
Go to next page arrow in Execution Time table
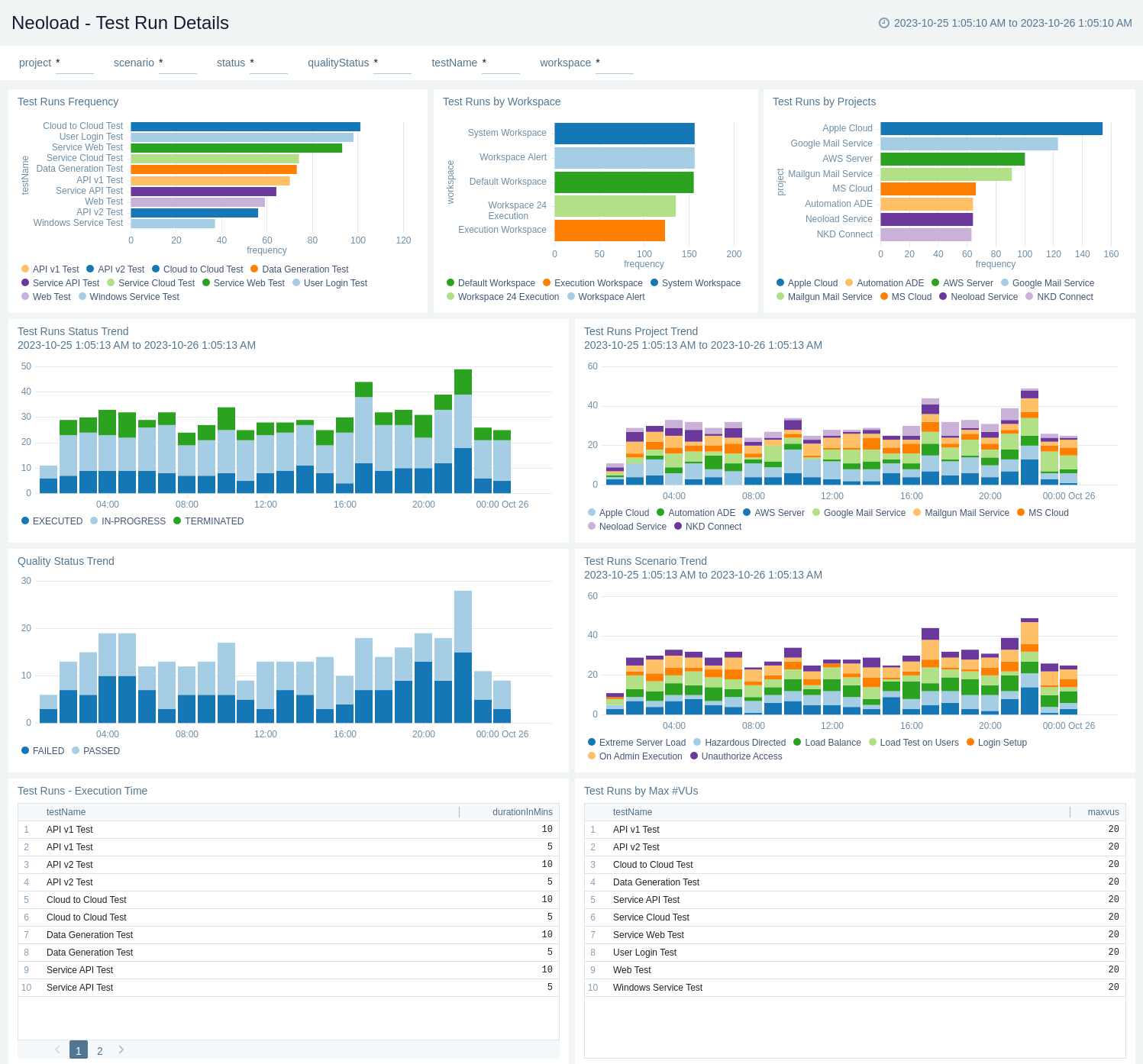(x=121, y=1050)
